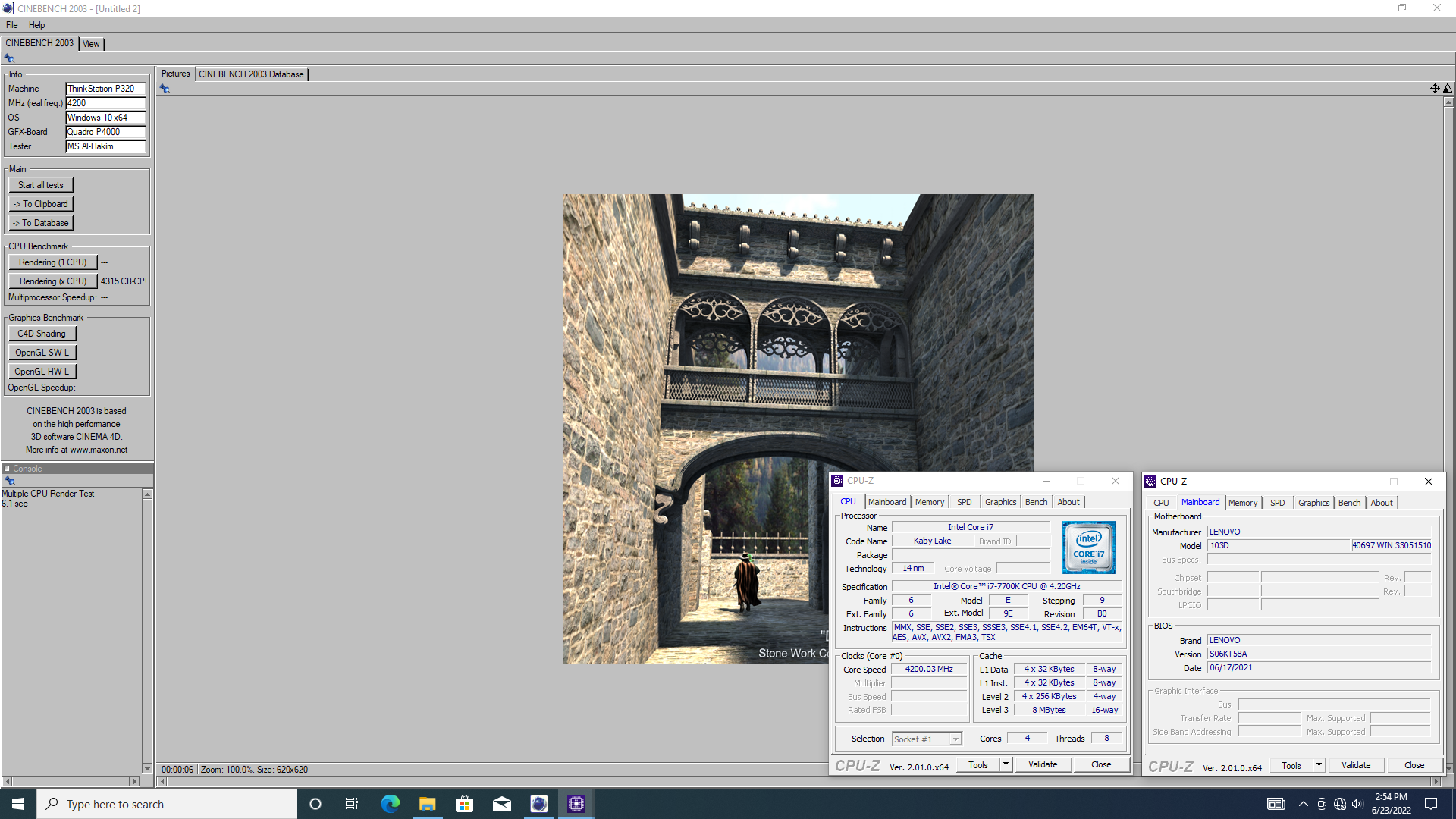
Task: Switch to CINEBENCH 2003 Database tab
Action: [251, 74]
